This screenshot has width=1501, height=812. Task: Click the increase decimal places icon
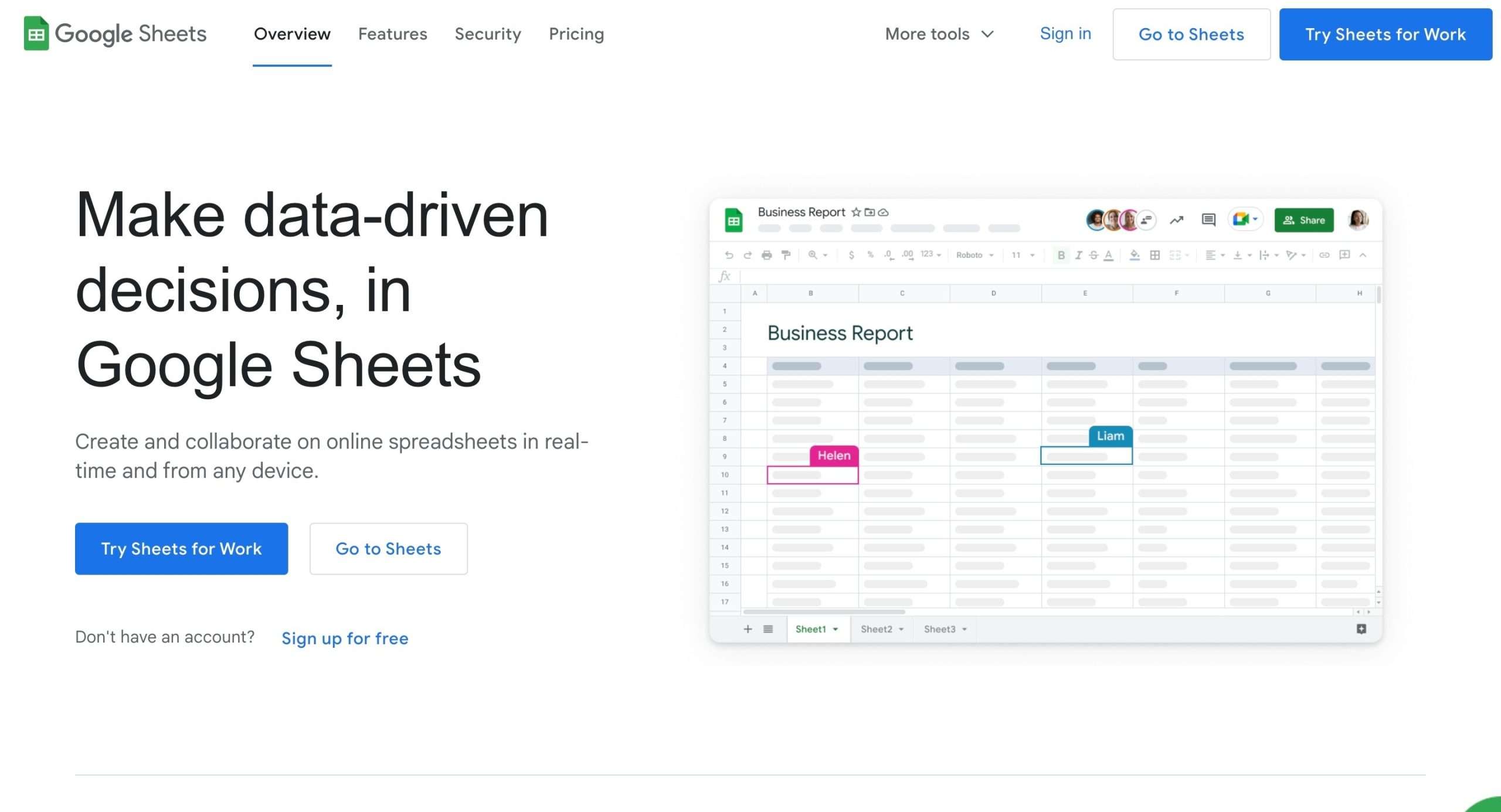point(908,255)
